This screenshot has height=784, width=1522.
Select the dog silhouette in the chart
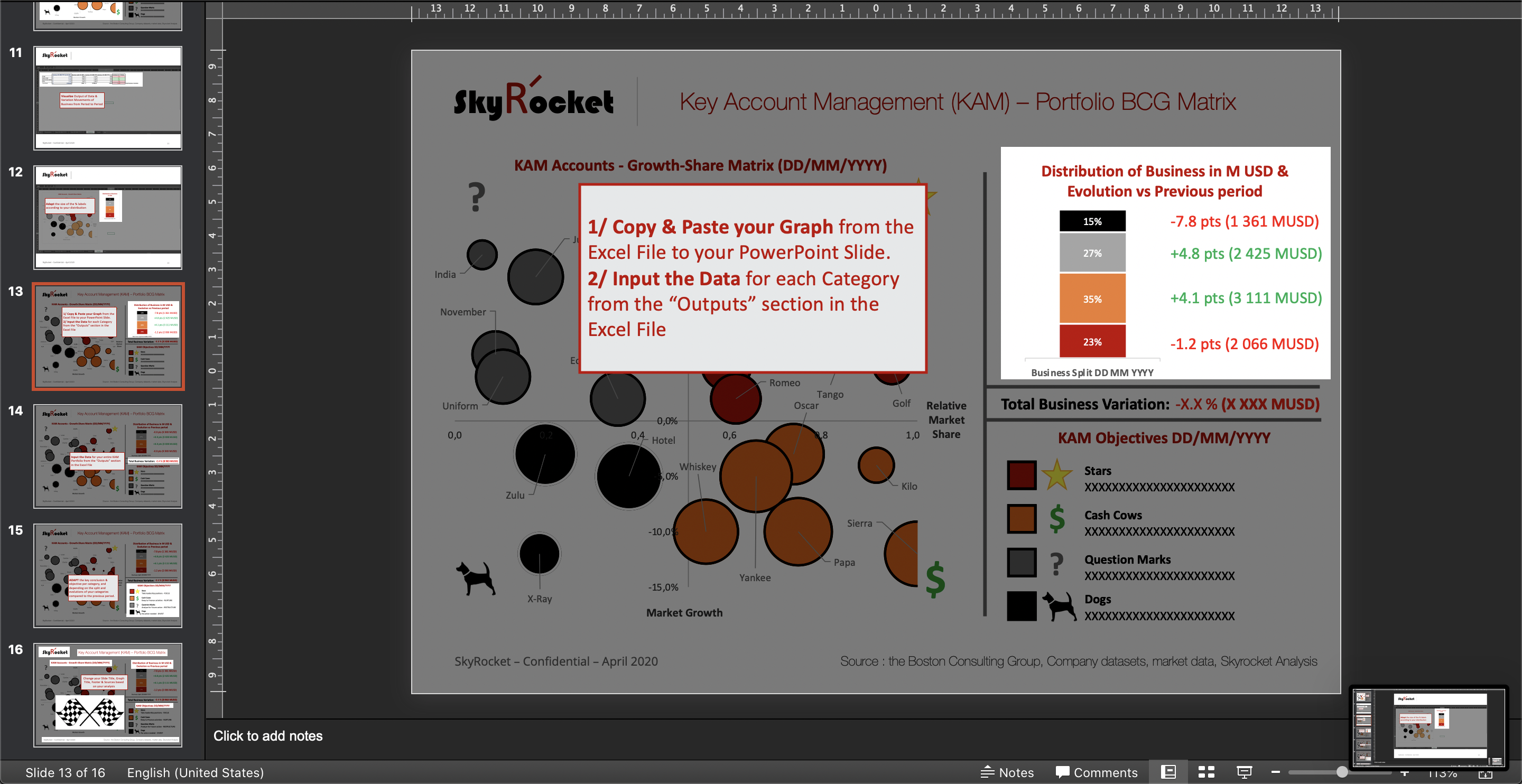click(x=476, y=577)
